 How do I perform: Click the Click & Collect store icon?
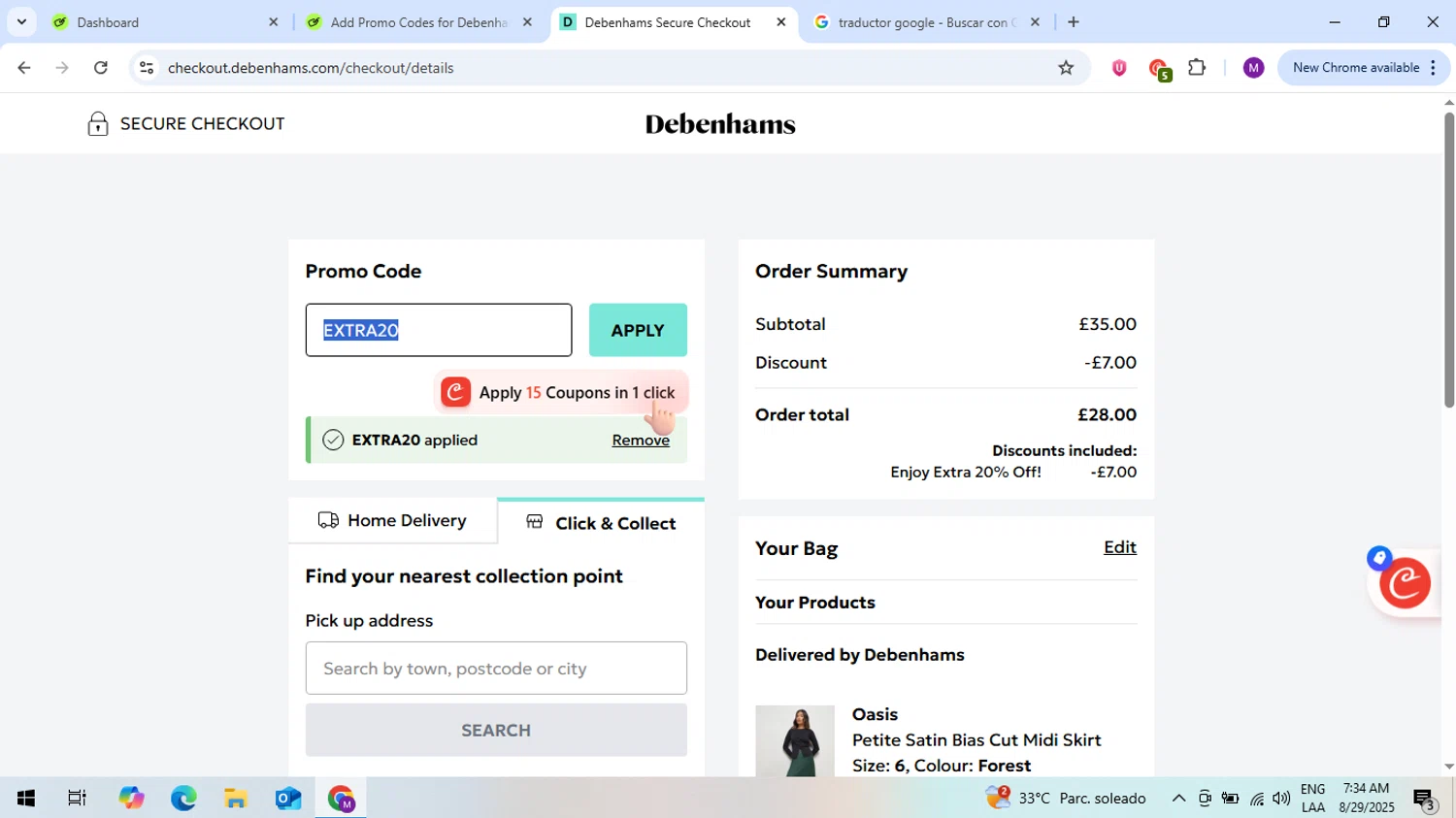[x=535, y=522]
